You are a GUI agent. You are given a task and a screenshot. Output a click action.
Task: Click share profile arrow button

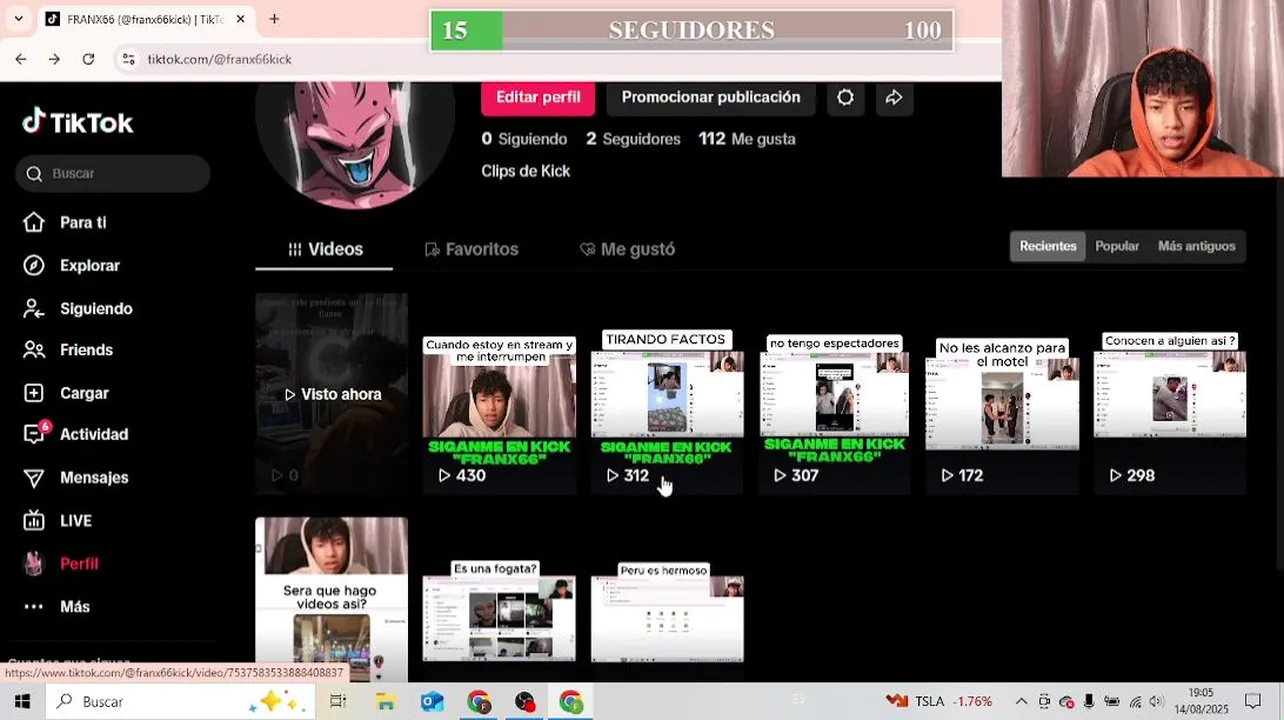point(894,97)
